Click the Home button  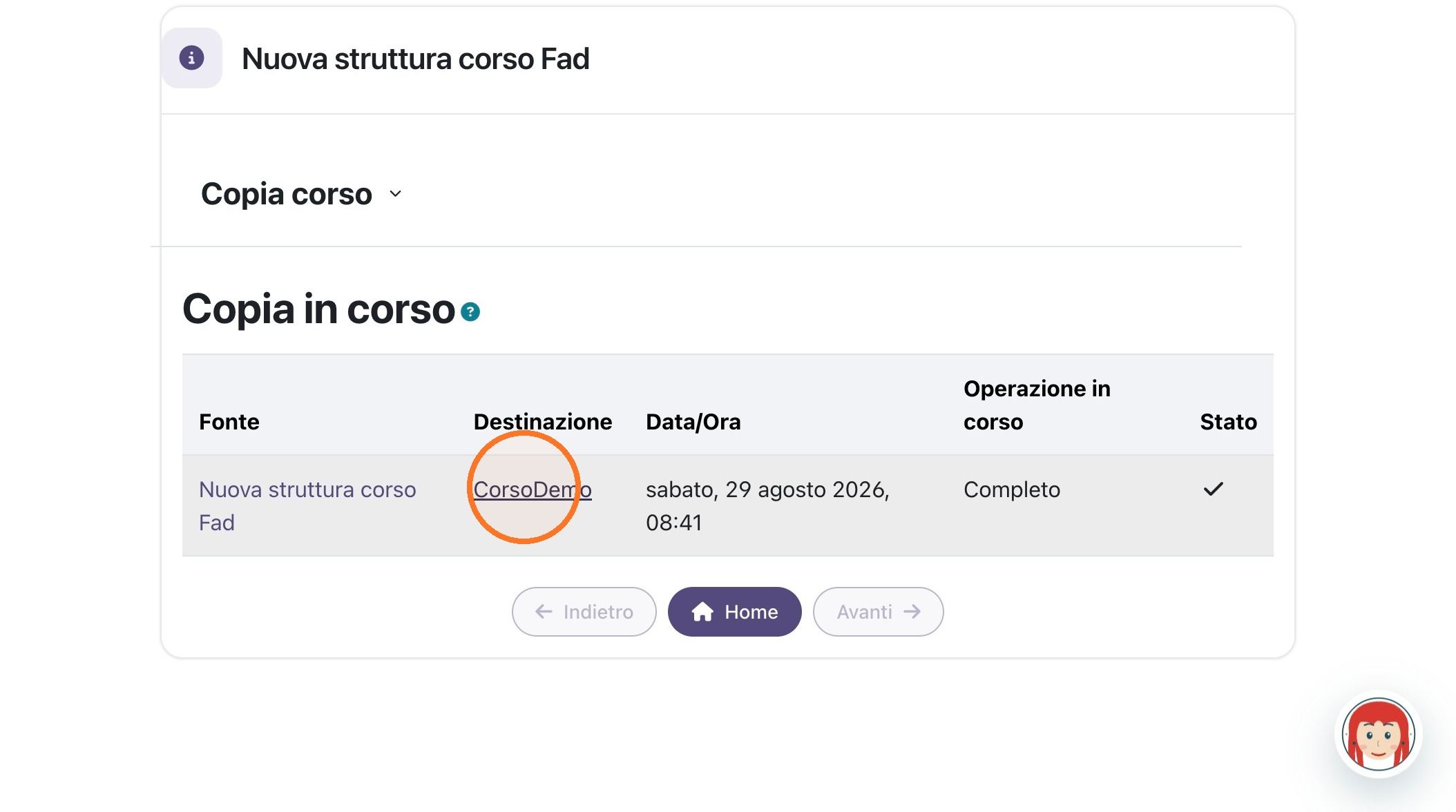[x=734, y=612]
